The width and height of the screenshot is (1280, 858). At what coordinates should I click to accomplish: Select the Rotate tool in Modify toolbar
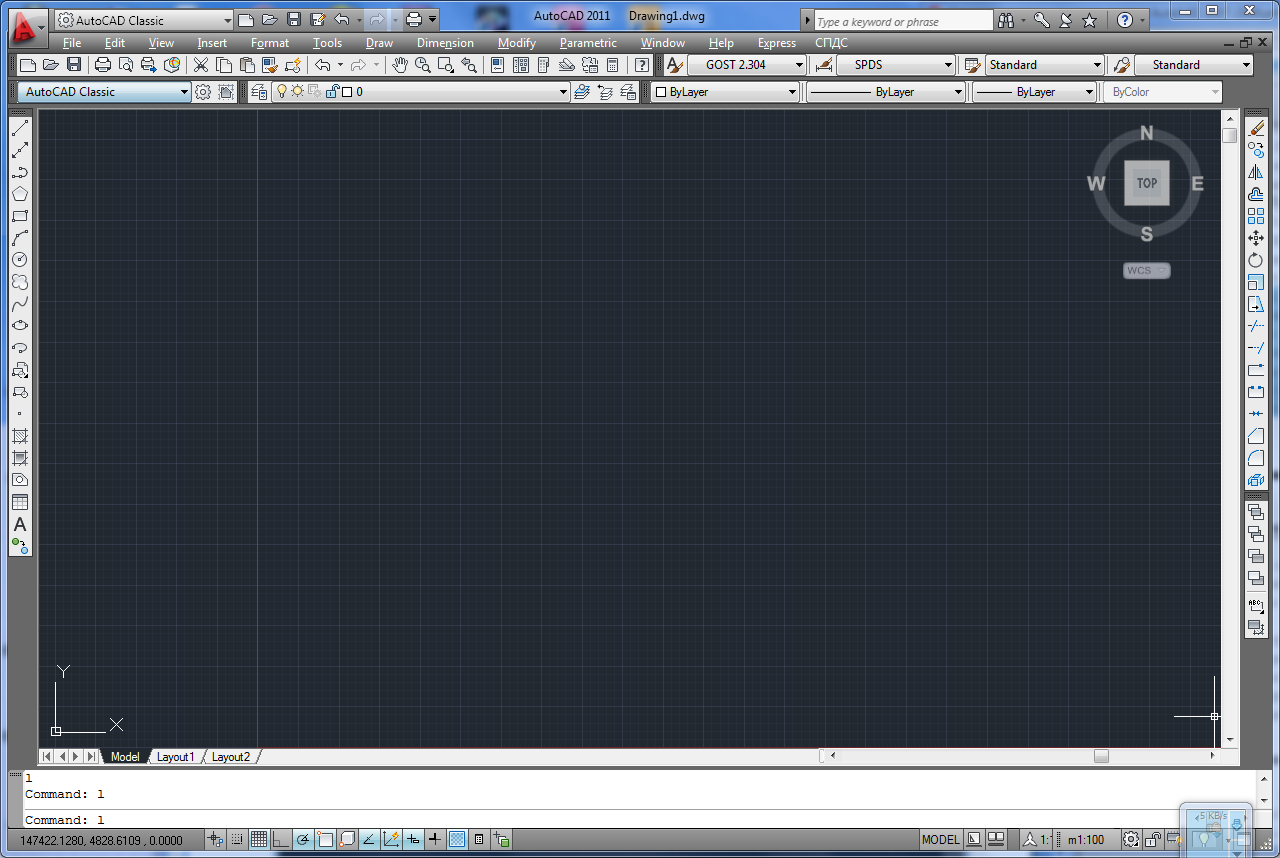coord(1257,260)
